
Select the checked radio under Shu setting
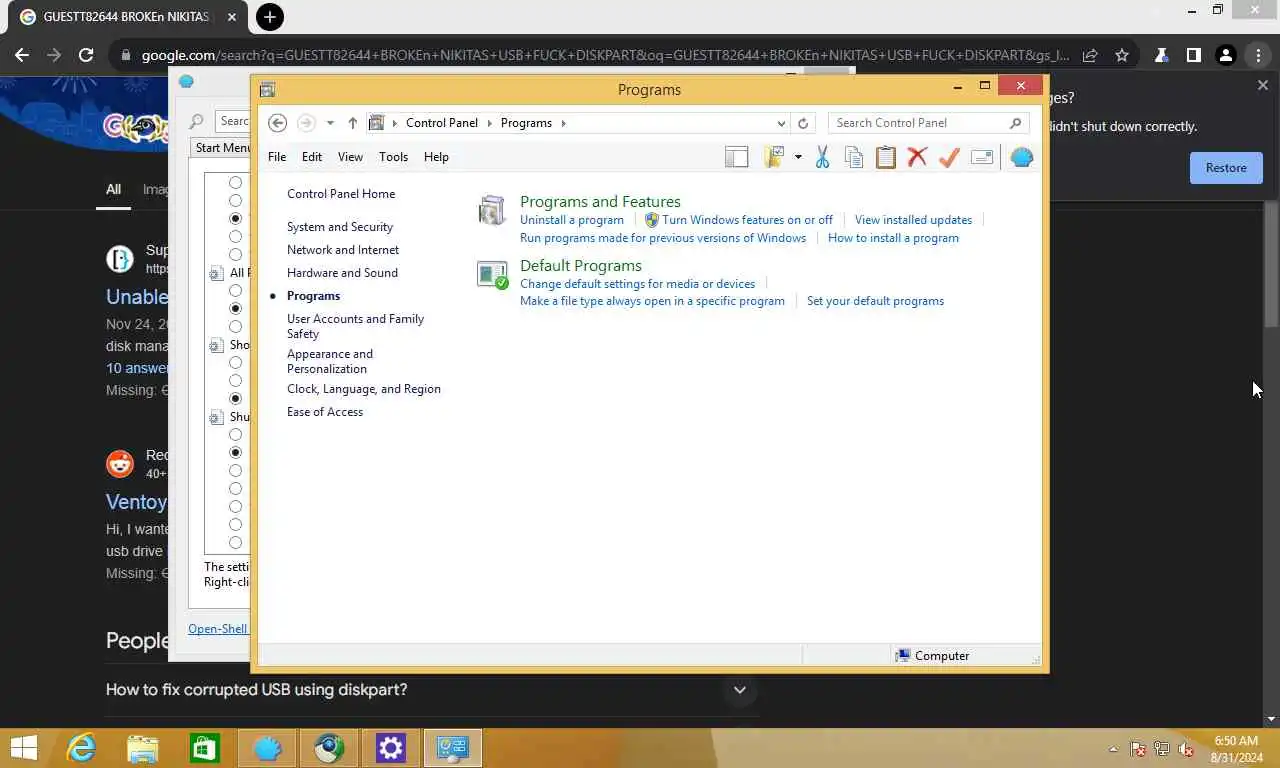tap(236, 453)
